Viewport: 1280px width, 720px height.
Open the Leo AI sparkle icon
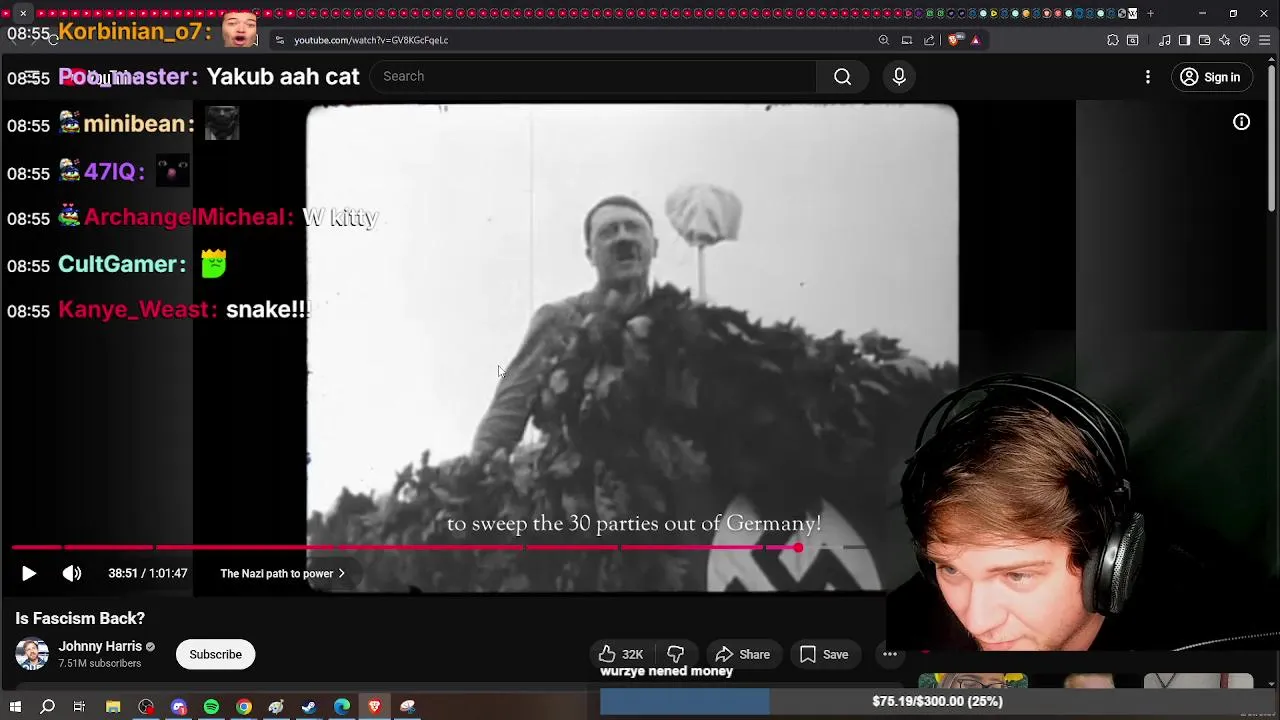click(1224, 40)
